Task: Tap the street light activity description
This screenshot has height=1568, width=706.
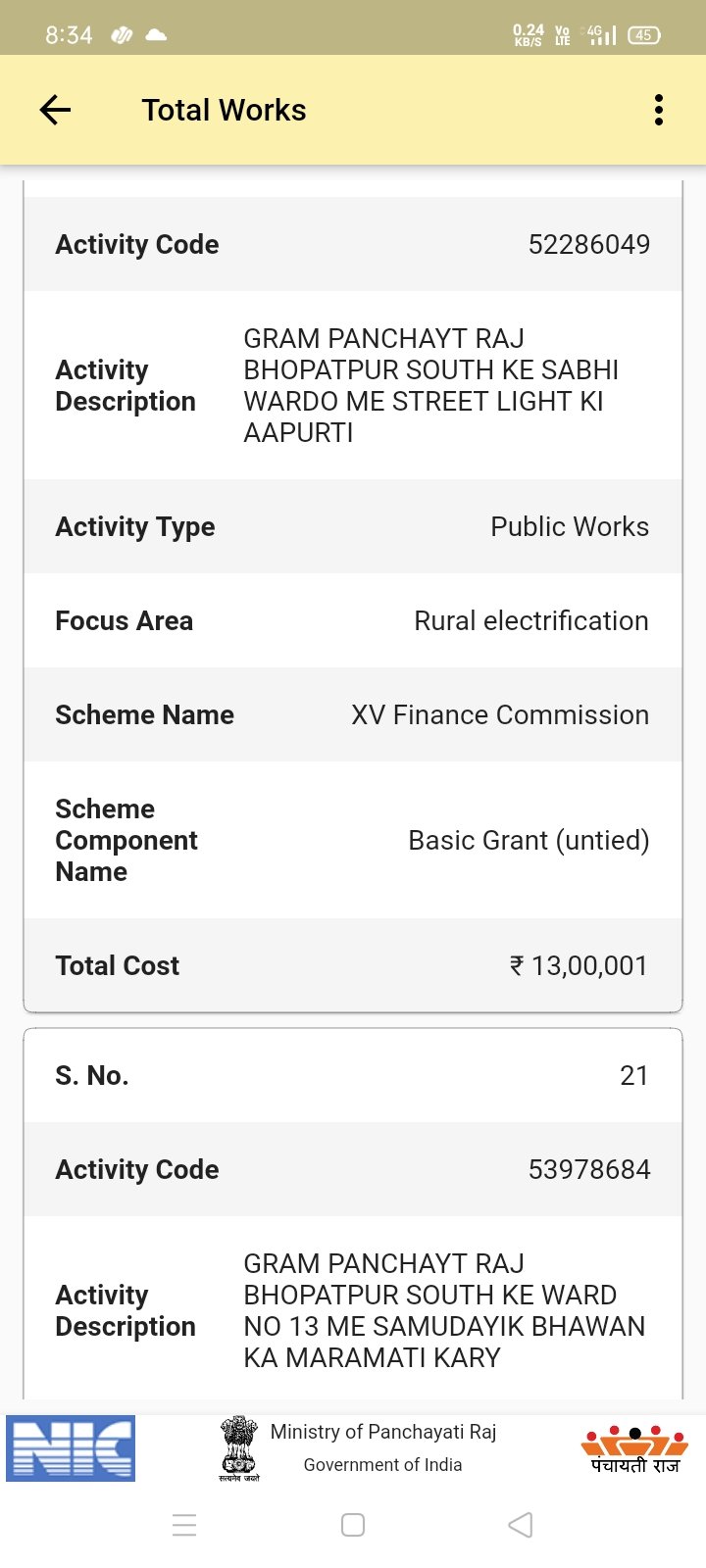Action: pyautogui.click(x=431, y=385)
